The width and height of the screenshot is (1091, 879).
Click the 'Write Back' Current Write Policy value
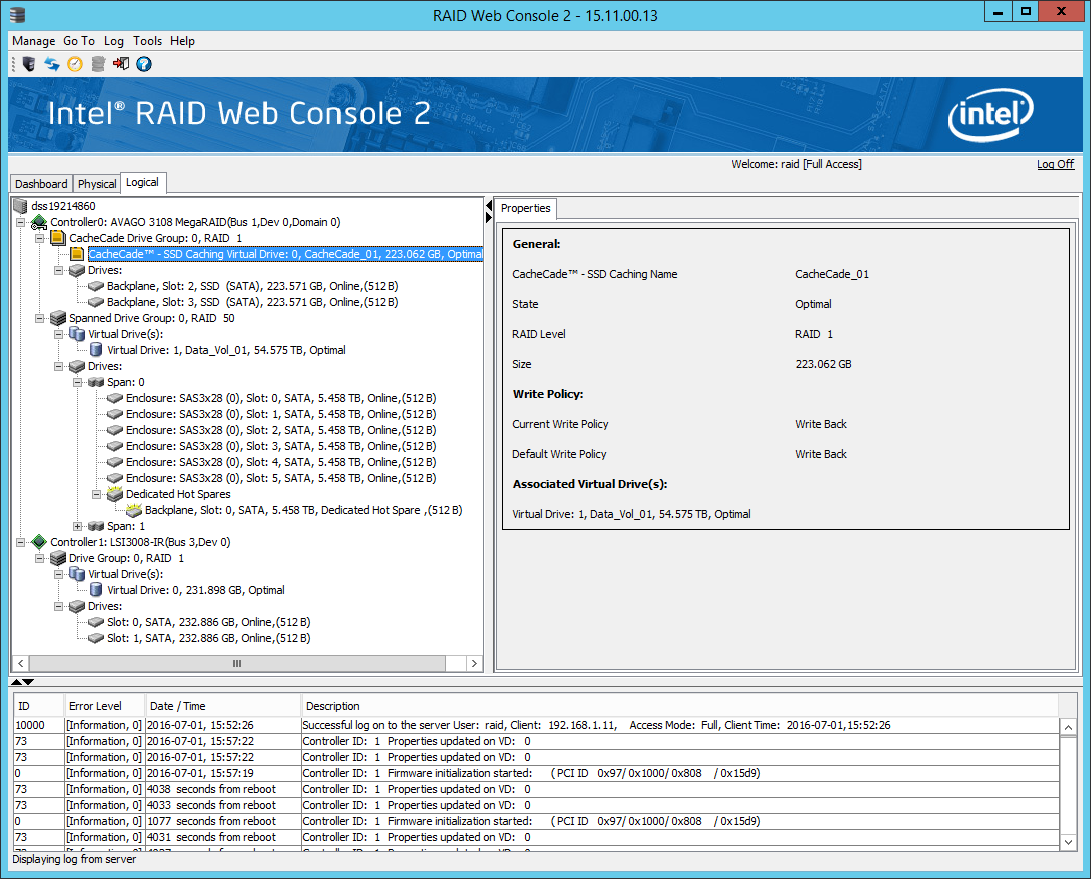[x=821, y=424]
